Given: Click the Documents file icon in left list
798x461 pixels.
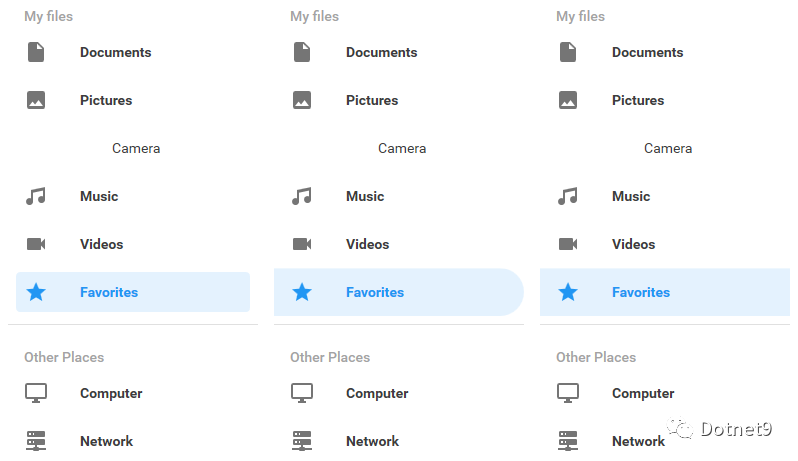Looking at the screenshot, I should coord(36,52).
